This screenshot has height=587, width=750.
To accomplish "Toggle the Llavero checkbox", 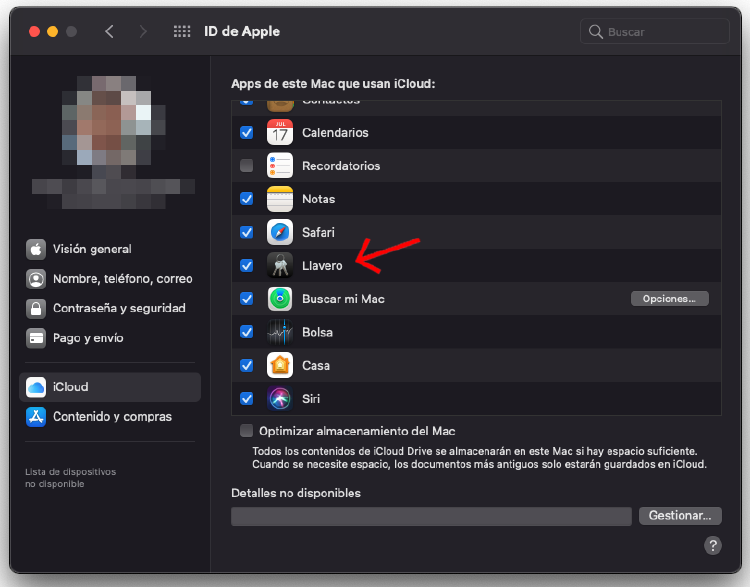I will pyautogui.click(x=246, y=265).
